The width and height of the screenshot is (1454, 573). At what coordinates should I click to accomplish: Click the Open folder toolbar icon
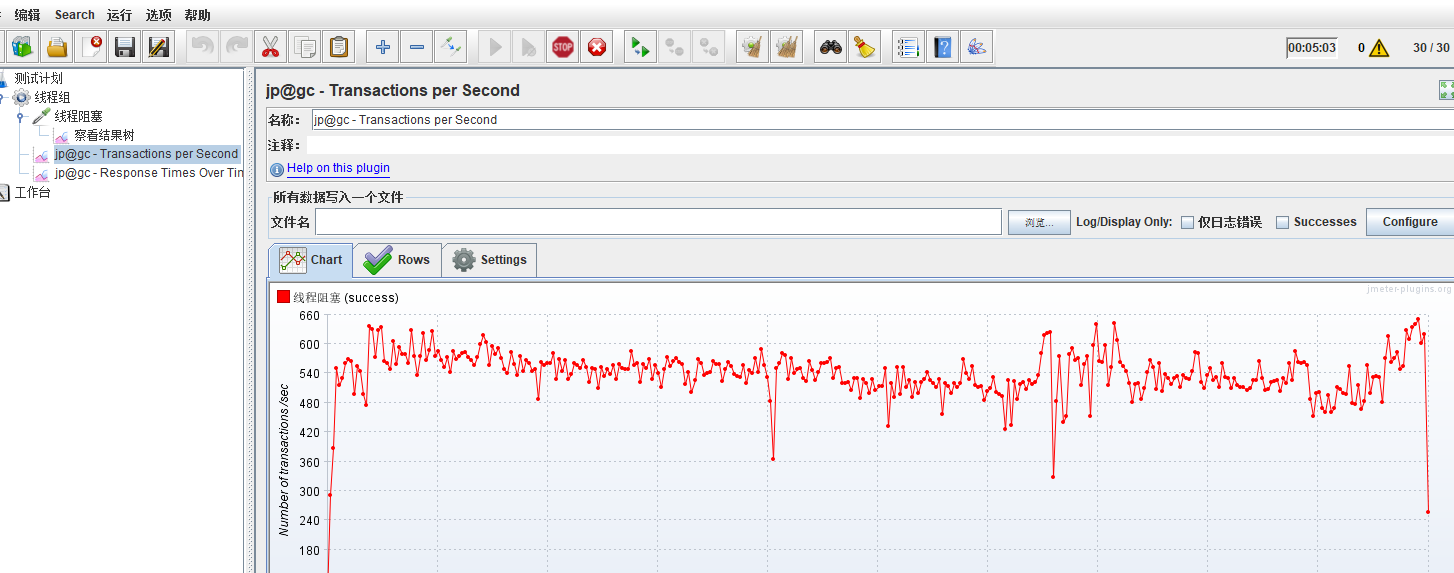(57, 46)
